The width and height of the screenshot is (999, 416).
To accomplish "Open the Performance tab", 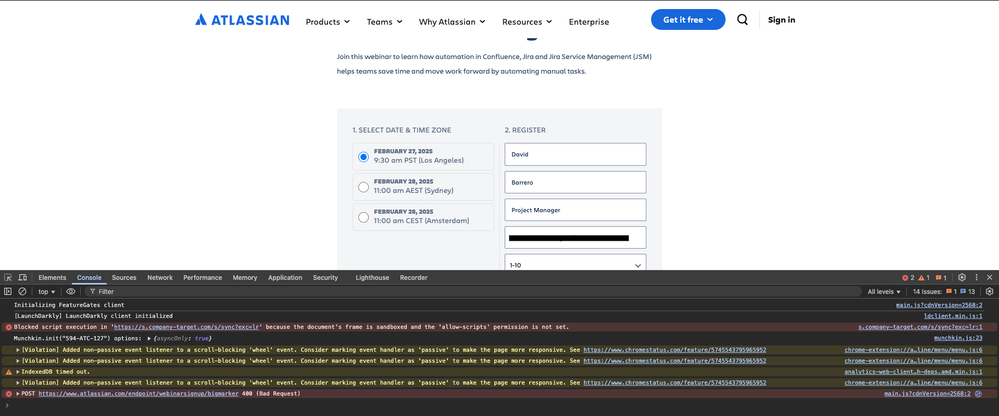I will pos(203,278).
